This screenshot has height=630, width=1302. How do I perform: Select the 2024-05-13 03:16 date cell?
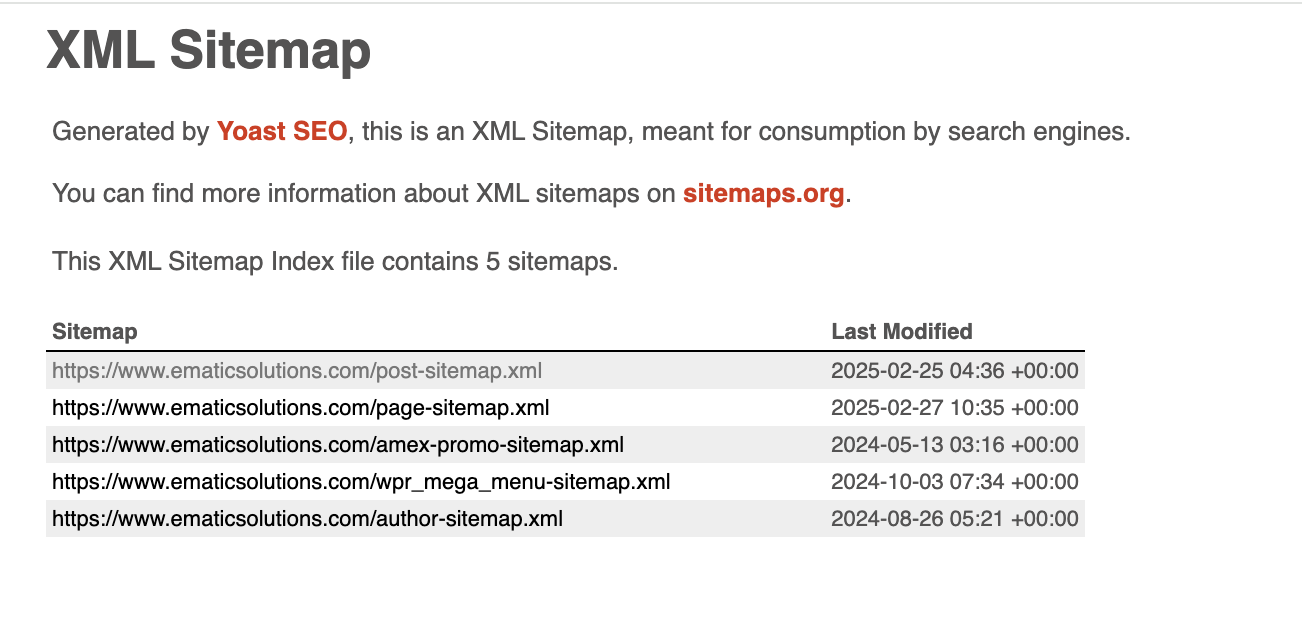tap(954, 445)
